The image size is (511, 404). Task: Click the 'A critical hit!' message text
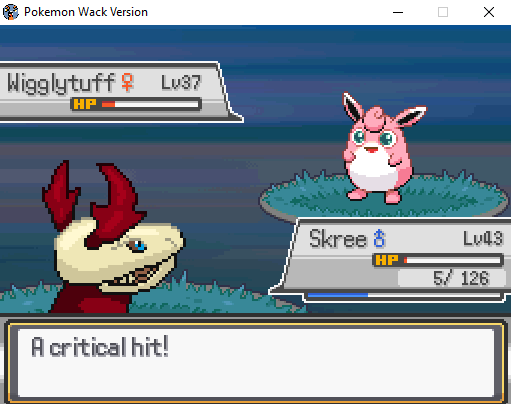(x=100, y=347)
